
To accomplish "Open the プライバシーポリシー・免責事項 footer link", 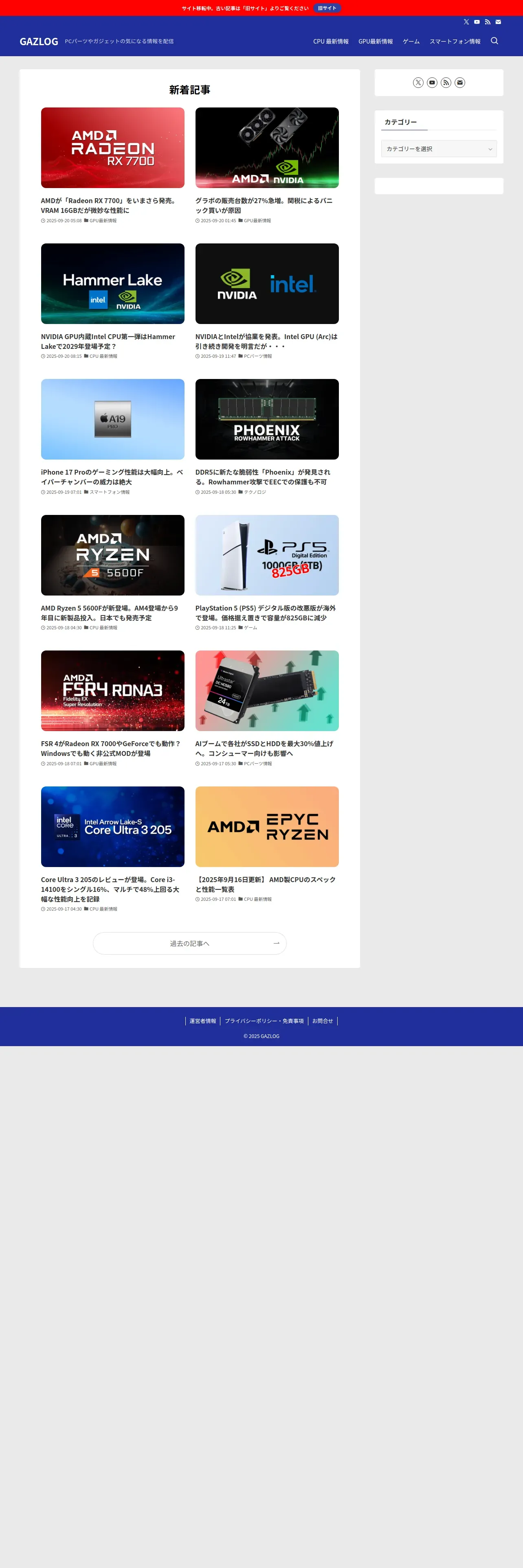I will [x=264, y=1021].
